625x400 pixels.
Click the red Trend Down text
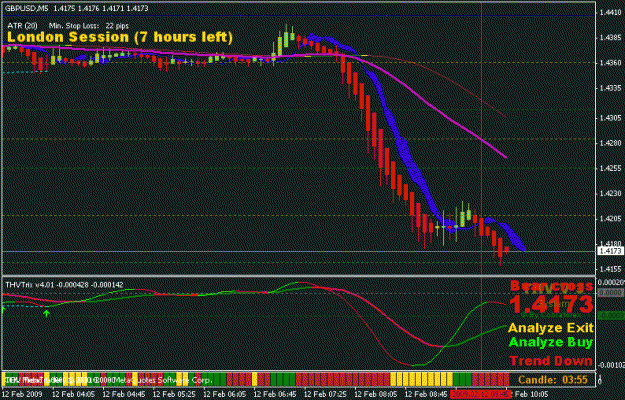(551, 361)
